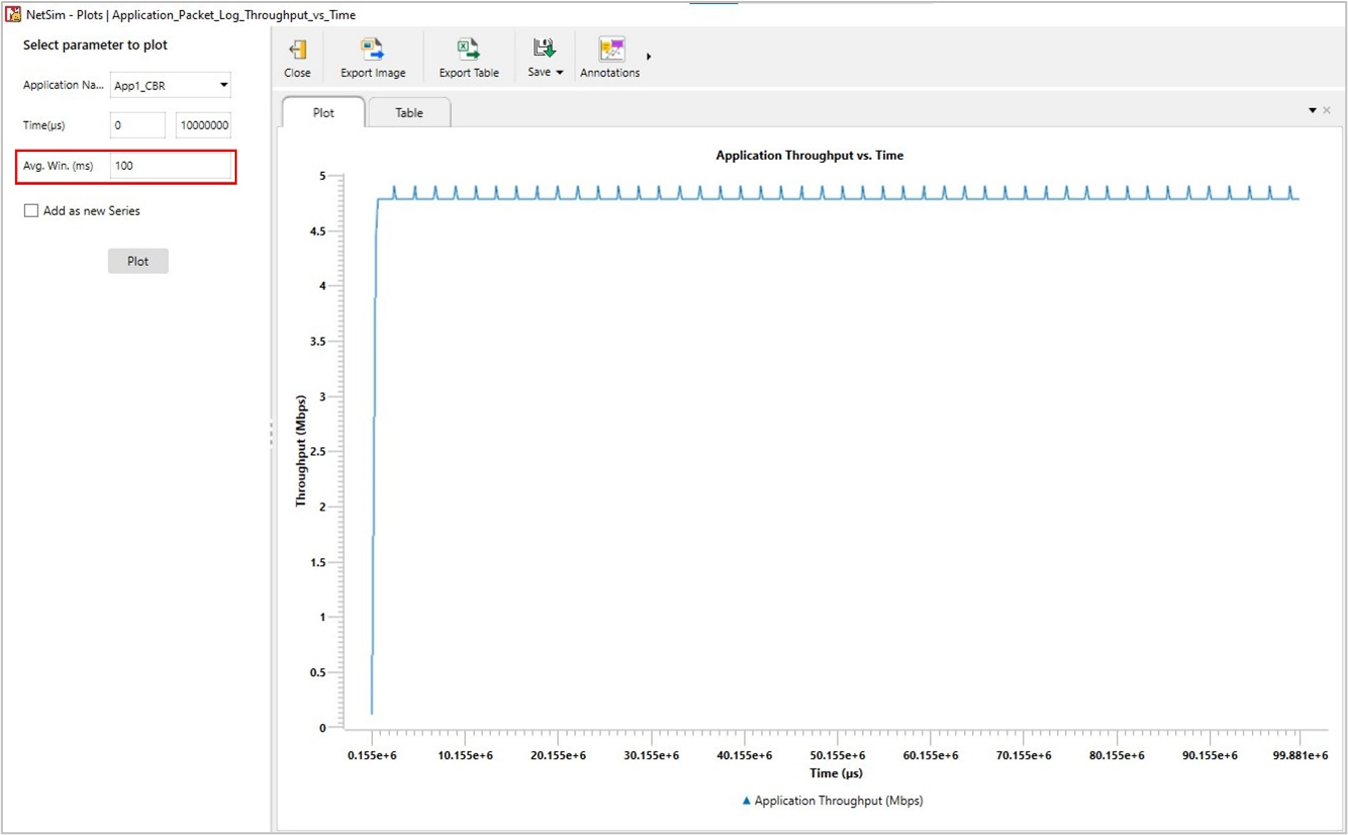Click the Close icon in the toolbar
Image resolution: width=1348 pixels, height=835 pixels.
click(x=297, y=50)
